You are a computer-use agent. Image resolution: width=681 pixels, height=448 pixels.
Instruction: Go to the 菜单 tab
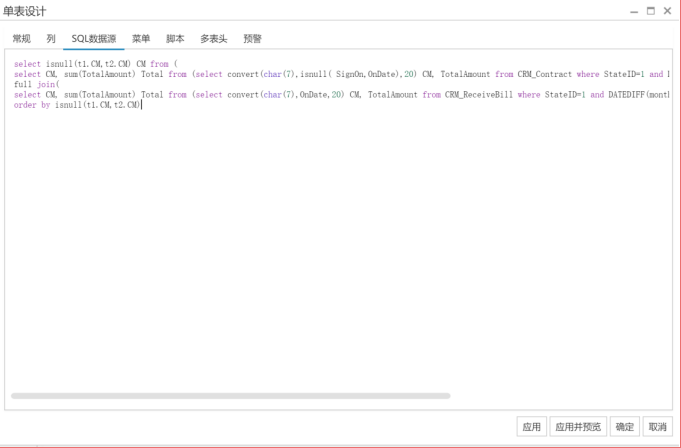point(141,39)
